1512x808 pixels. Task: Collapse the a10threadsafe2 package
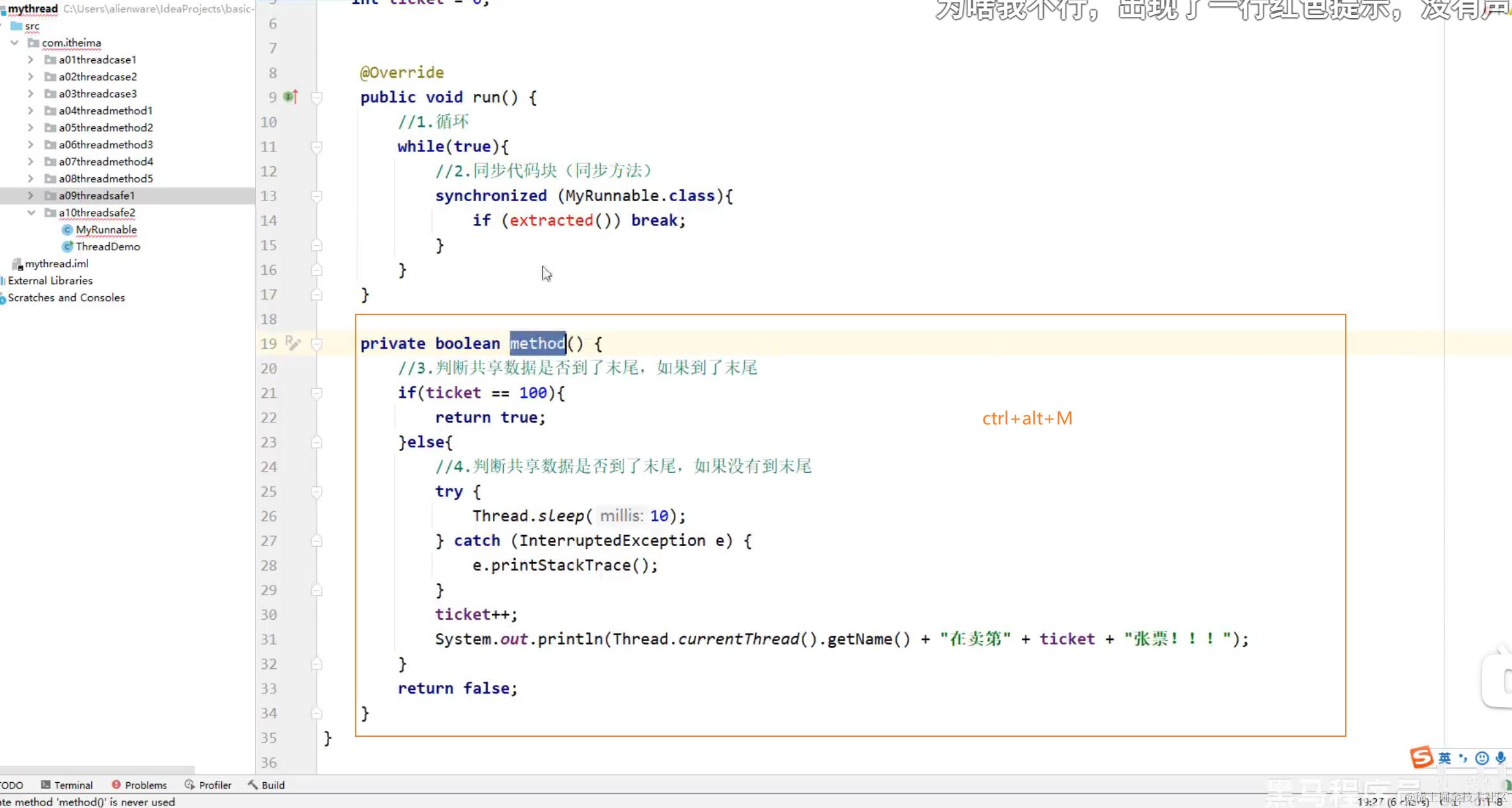point(30,213)
